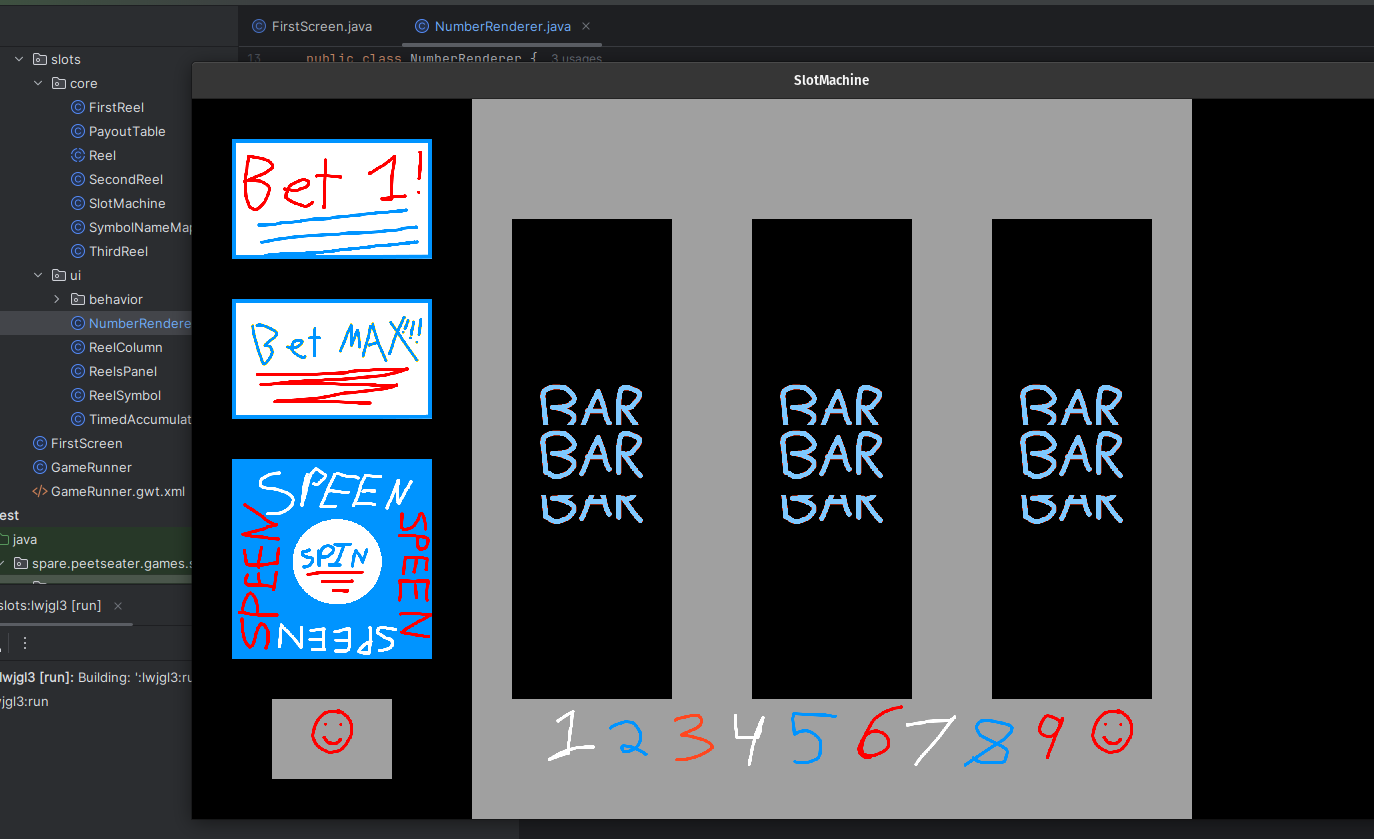Open GameRunner.gwt.xml file icon

point(40,491)
